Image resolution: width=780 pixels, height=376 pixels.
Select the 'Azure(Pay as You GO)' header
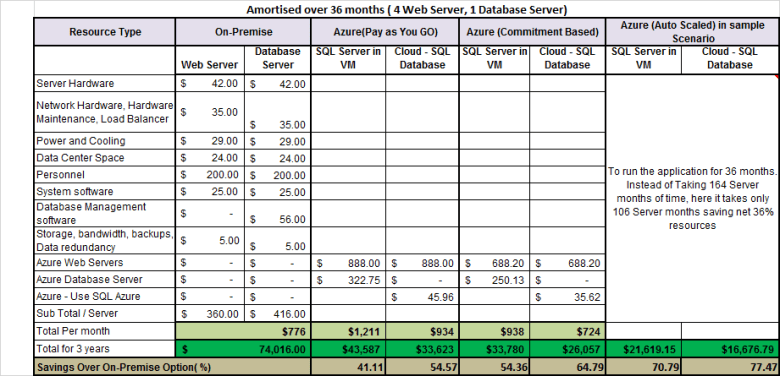385,32
